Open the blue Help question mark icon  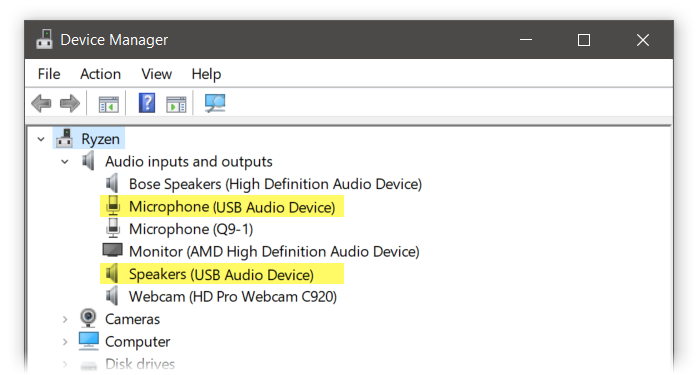(x=147, y=103)
